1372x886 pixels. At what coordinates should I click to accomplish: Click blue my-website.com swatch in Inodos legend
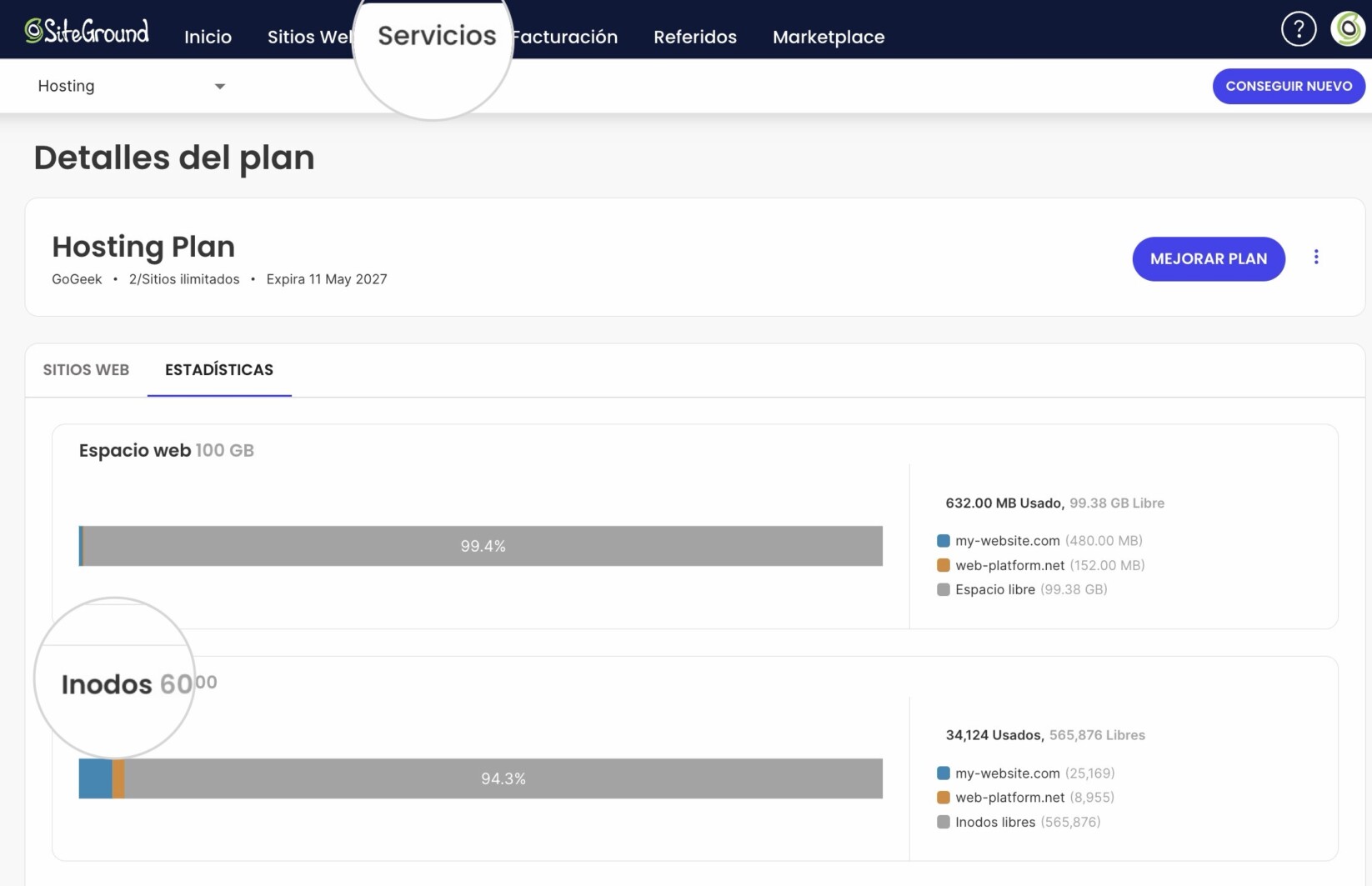click(x=944, y=773)
